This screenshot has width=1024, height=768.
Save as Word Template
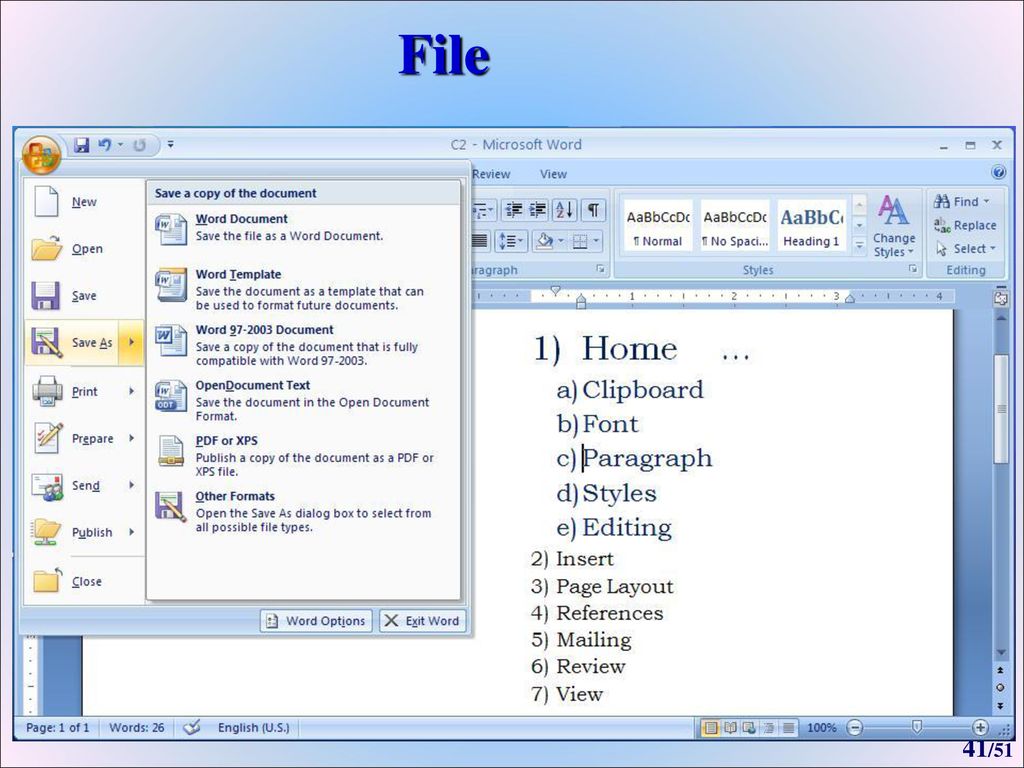[x=303, y=289]
